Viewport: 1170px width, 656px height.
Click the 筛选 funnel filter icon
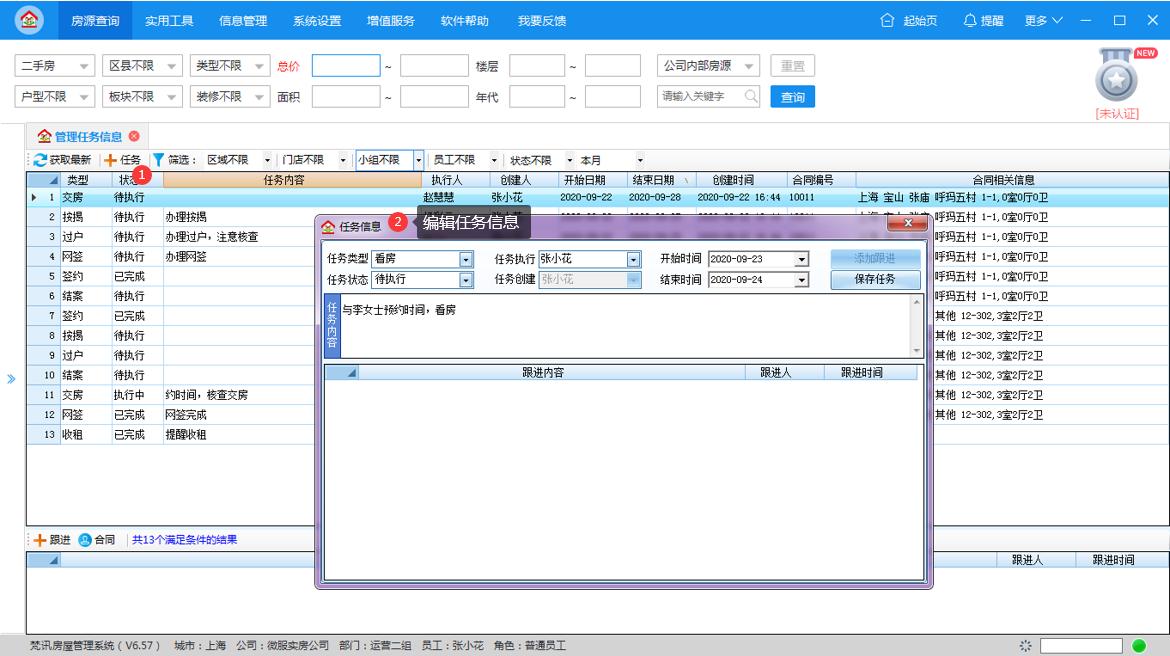click(x=157, y=159)
